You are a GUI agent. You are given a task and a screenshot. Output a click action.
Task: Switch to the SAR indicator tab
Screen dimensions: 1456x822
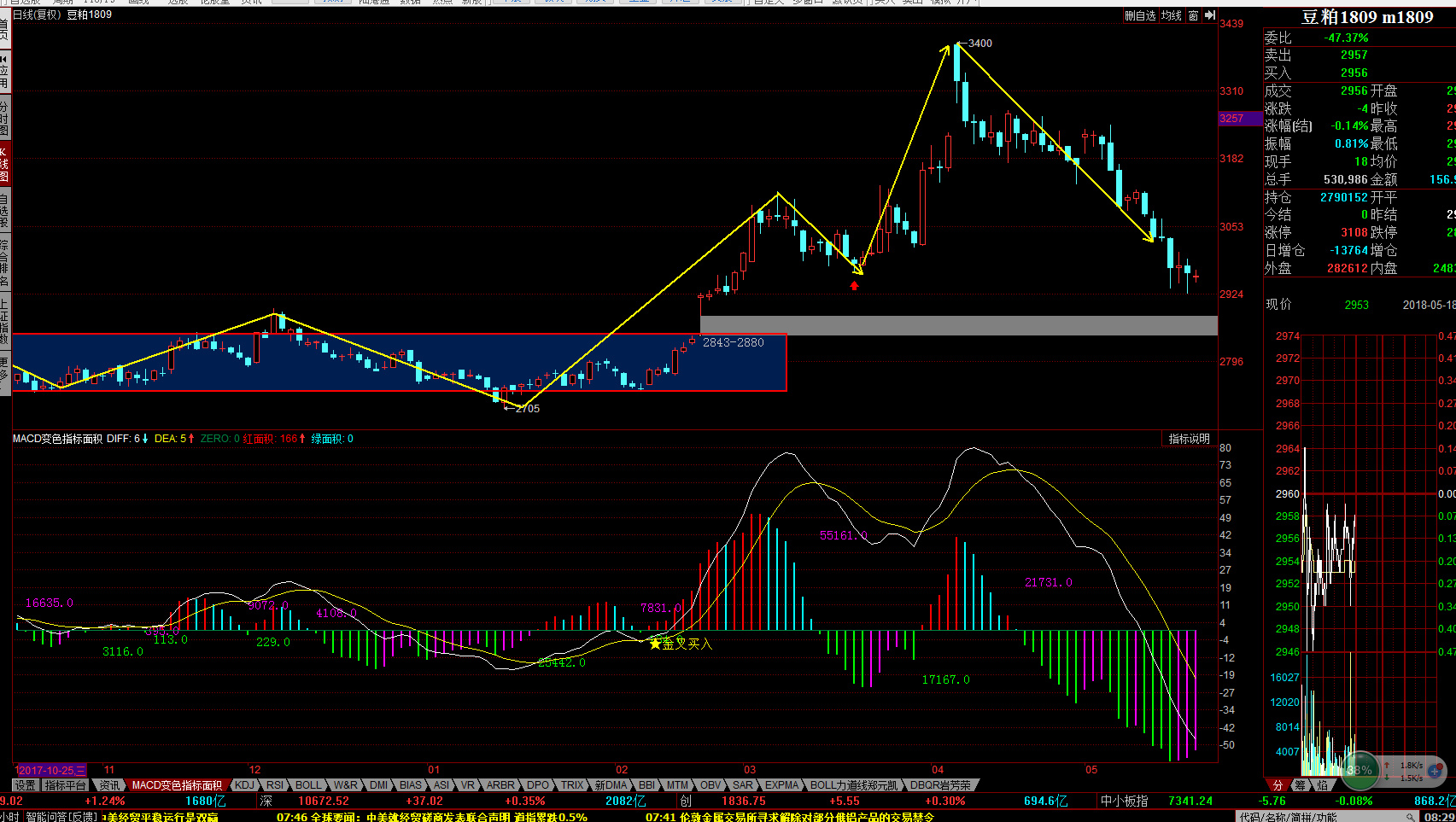743,785
